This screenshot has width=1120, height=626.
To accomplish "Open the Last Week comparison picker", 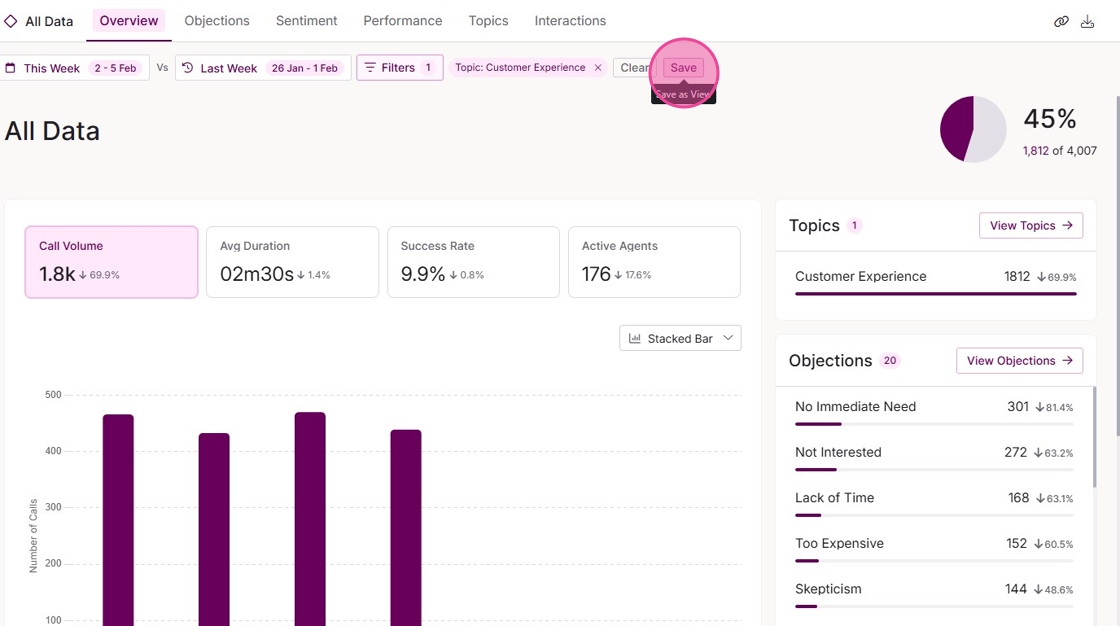I will click(x=263, y=68).
